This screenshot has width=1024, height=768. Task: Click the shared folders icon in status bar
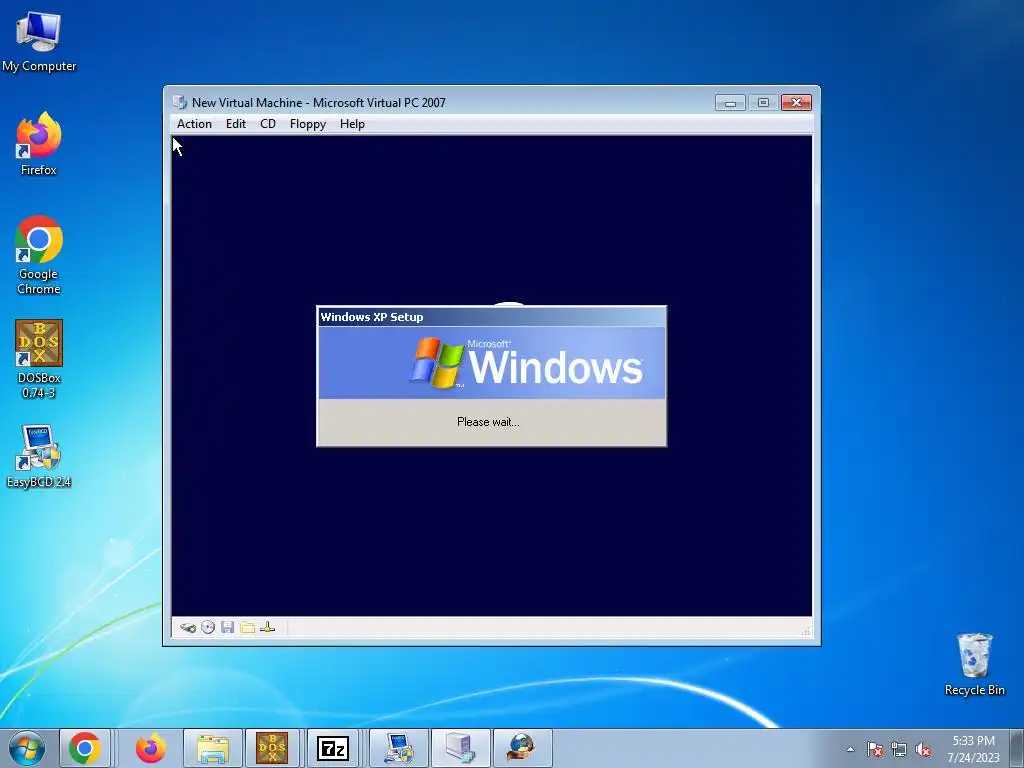[x=248, y=628]
